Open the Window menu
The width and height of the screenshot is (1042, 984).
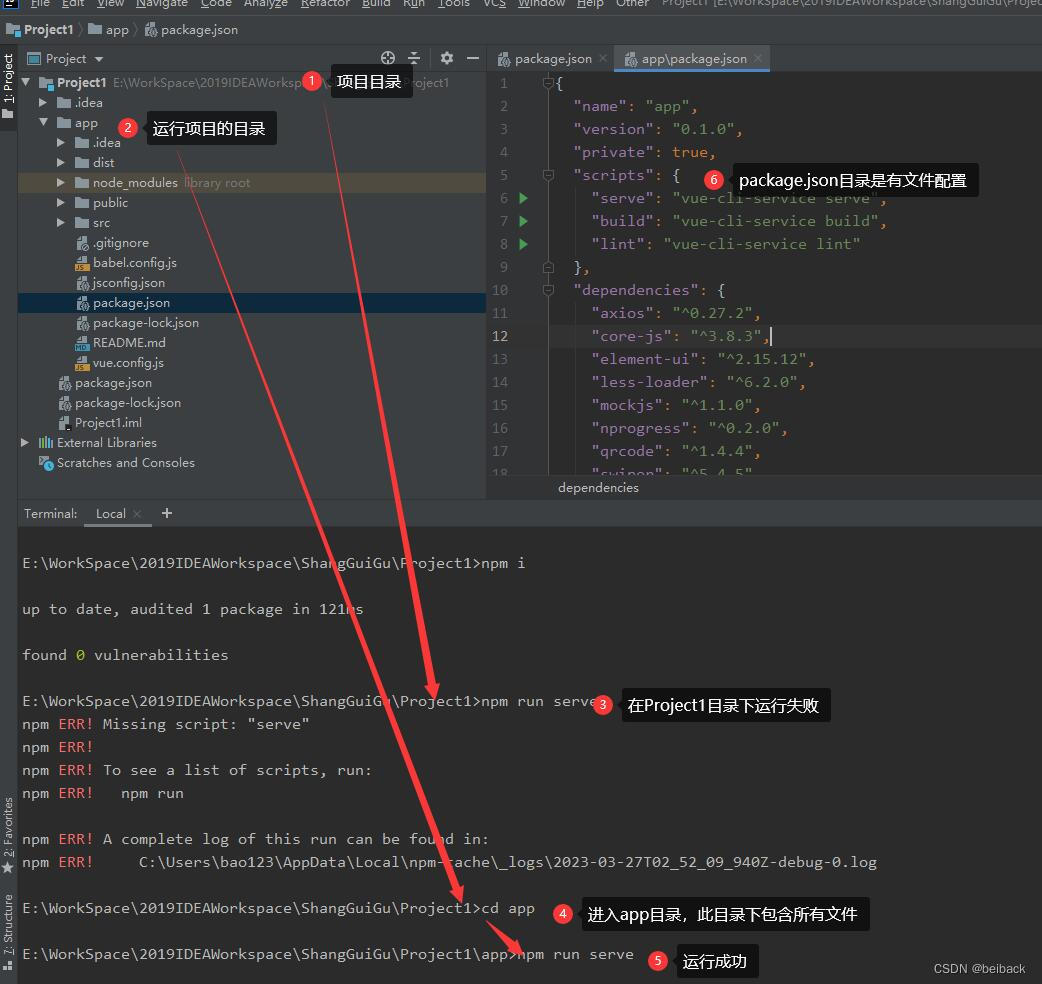(x=541, y=3)
